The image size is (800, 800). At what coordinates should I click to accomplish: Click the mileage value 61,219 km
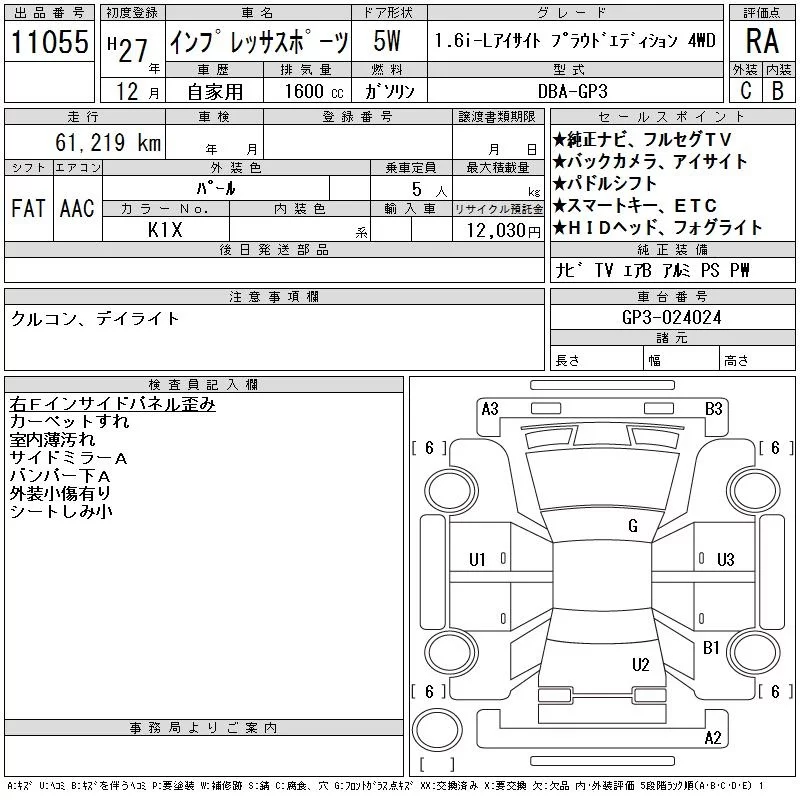pyautogui.click(x=108, y=142)
